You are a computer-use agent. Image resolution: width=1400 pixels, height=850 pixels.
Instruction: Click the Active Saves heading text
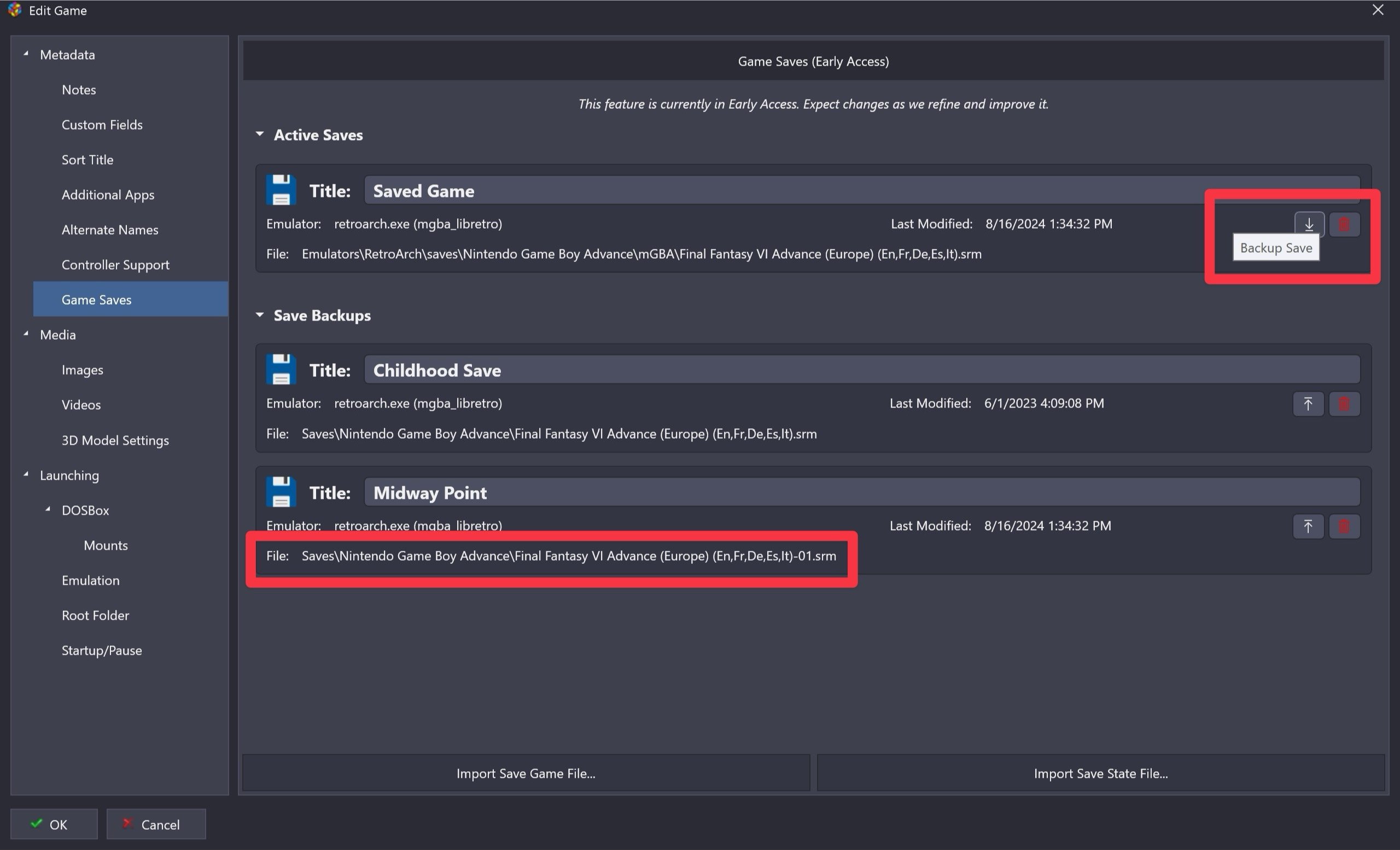pos(318,135)
